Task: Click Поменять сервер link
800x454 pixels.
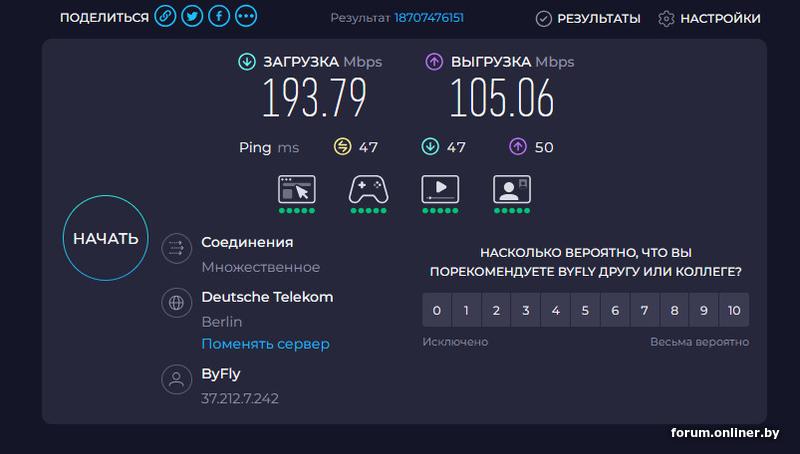Action: pos(265,344)
